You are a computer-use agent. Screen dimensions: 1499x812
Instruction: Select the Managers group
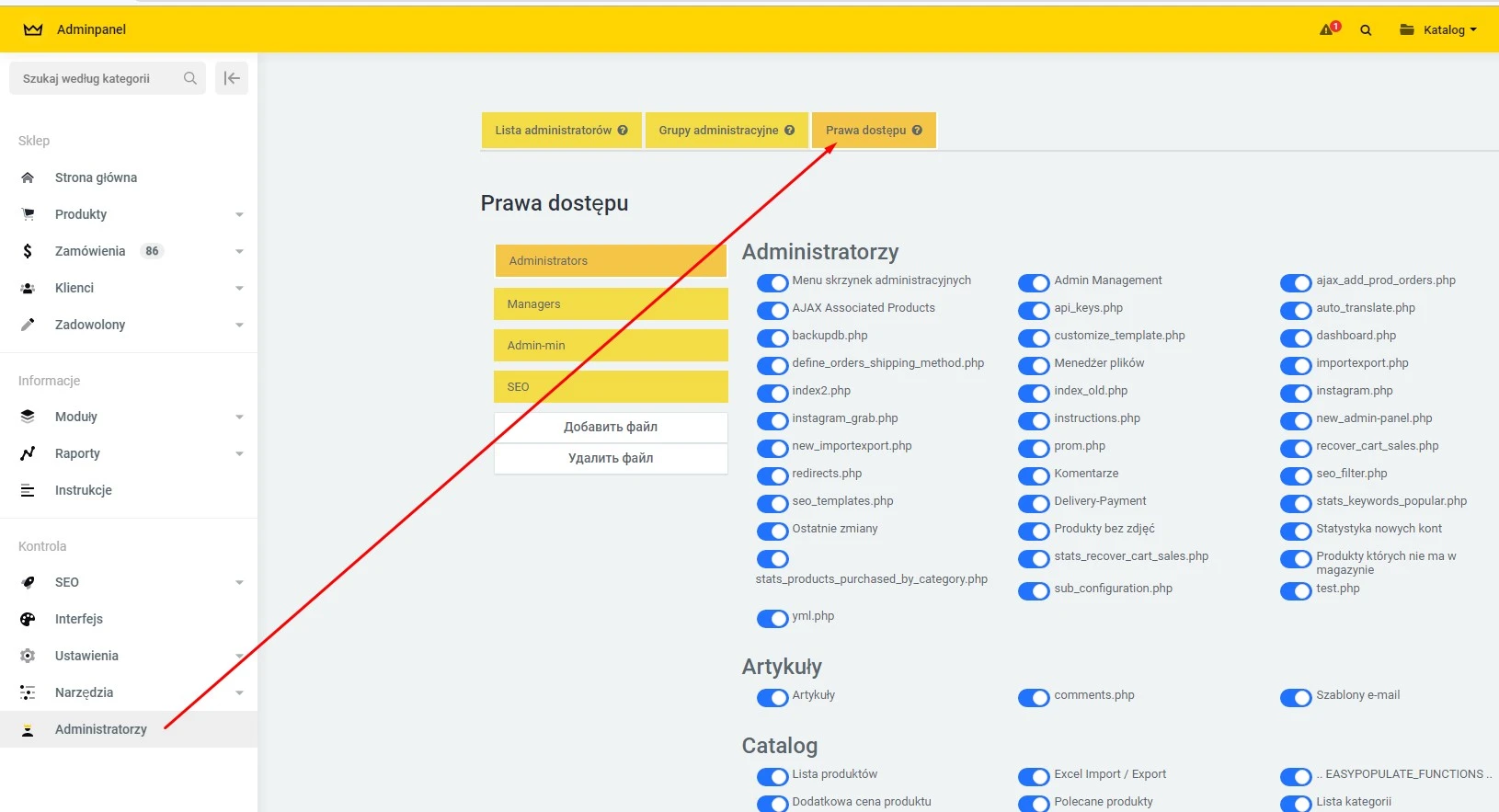(611, 304)
